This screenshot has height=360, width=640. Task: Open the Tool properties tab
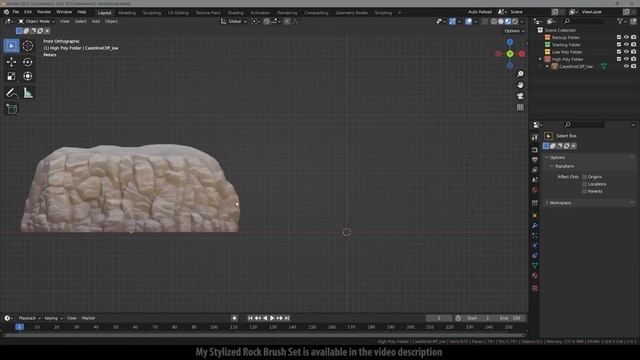pyautogui.click(x=535, y=138)
